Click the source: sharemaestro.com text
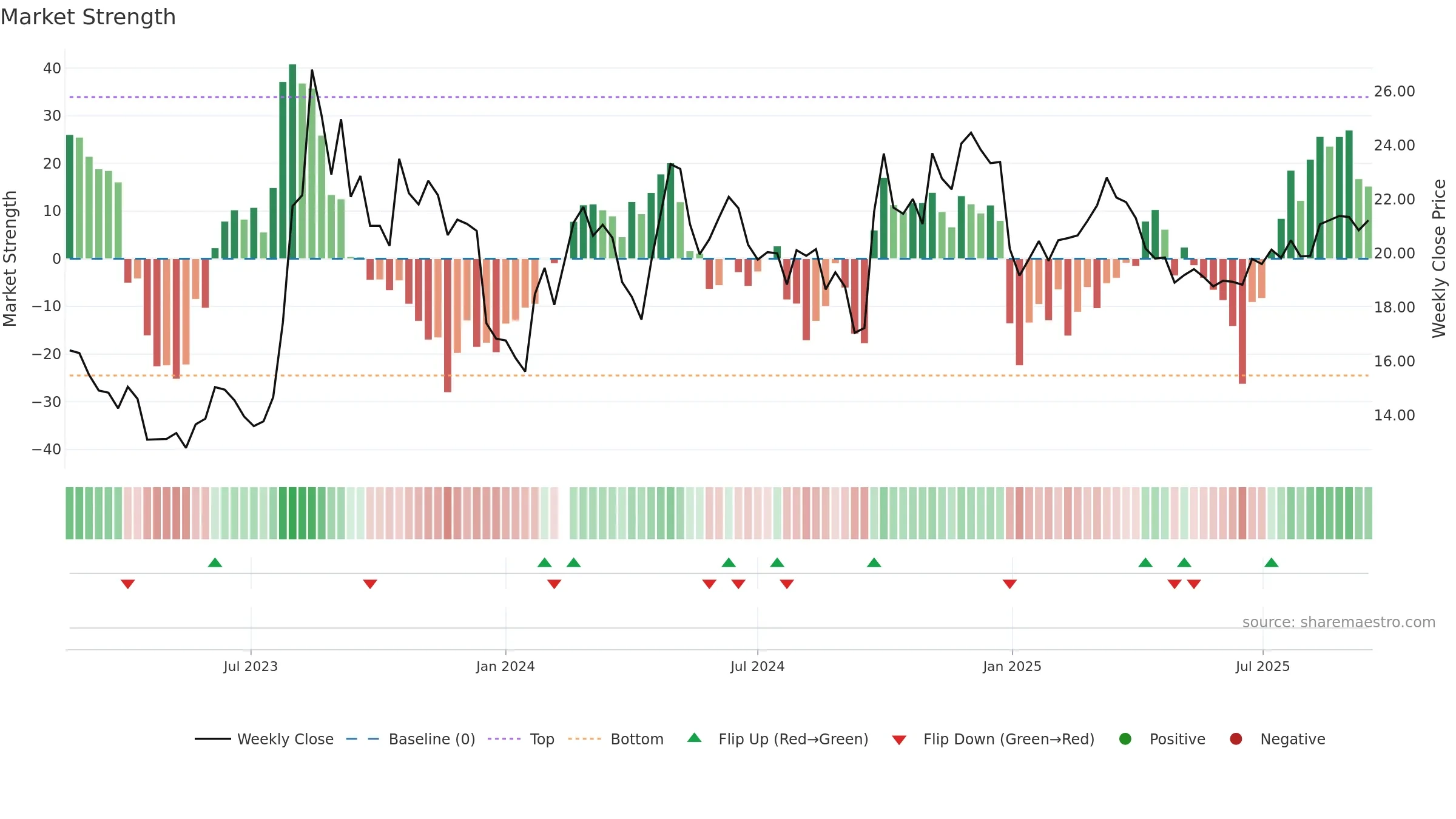Image resolution: width=1456 pixels, height=819 pixels. (x=1339, y=622)
